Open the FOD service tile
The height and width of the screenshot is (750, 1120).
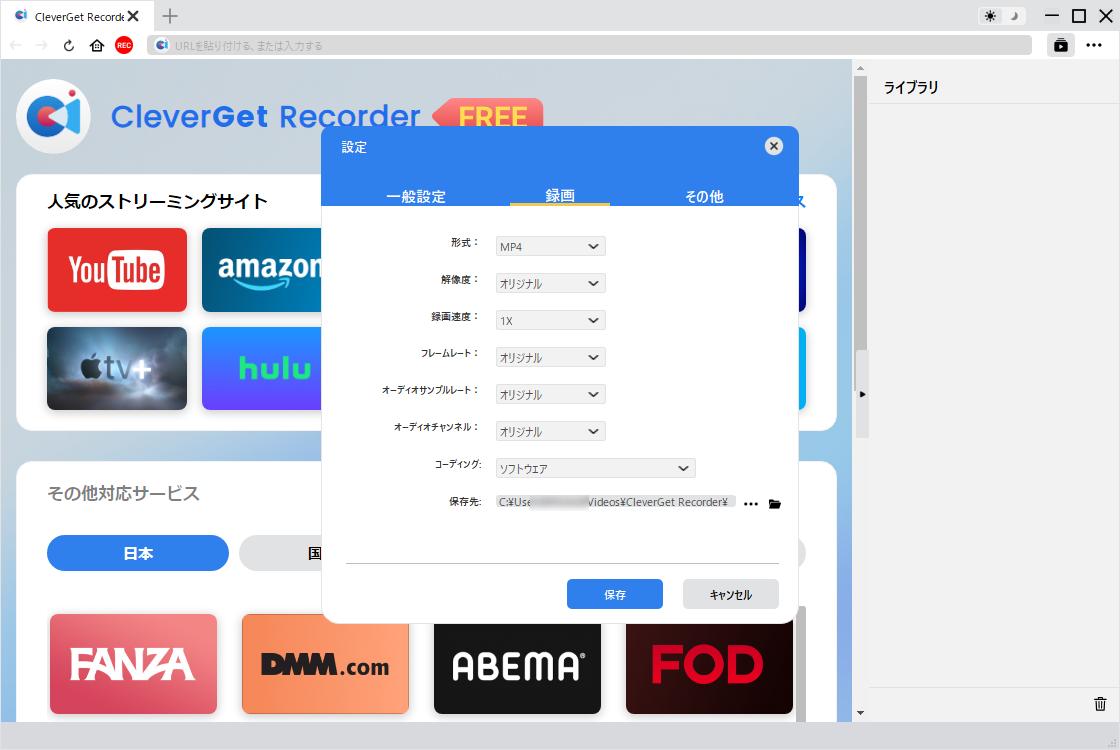tap(709, 669)
